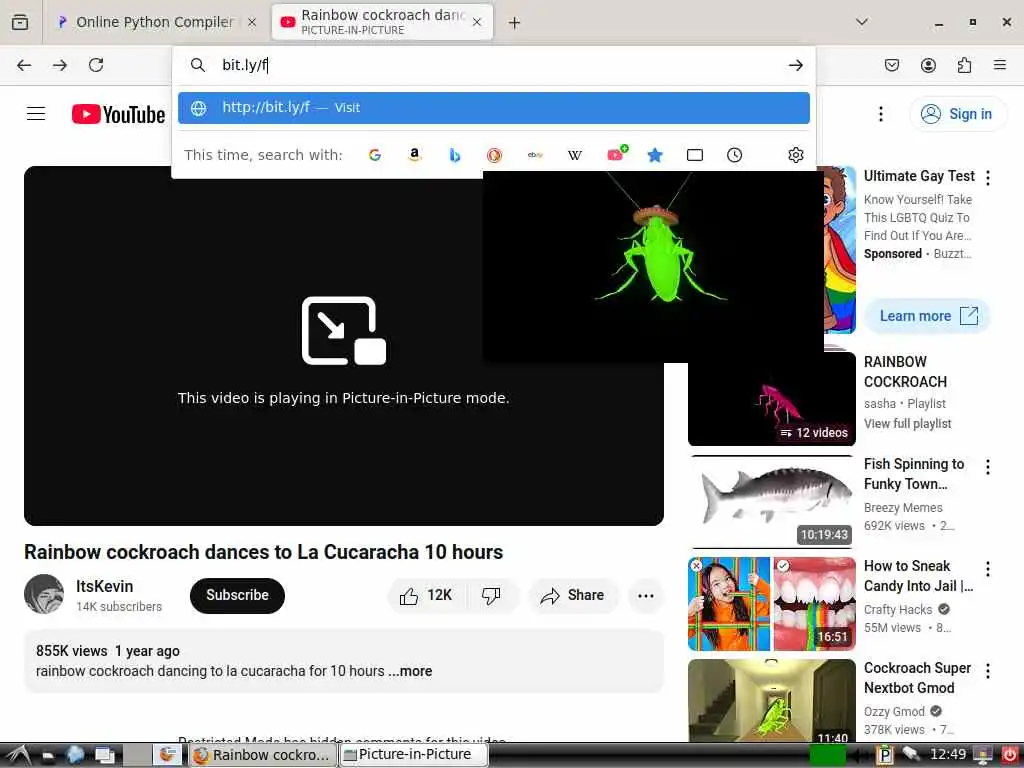1024x768 pixels.
Task: Open Firefox account icon
Action: [928, 65]
